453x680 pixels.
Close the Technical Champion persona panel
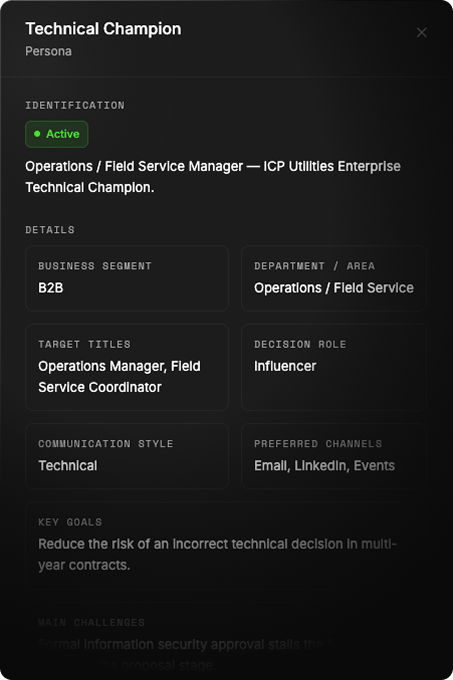(x=421, y=33)
